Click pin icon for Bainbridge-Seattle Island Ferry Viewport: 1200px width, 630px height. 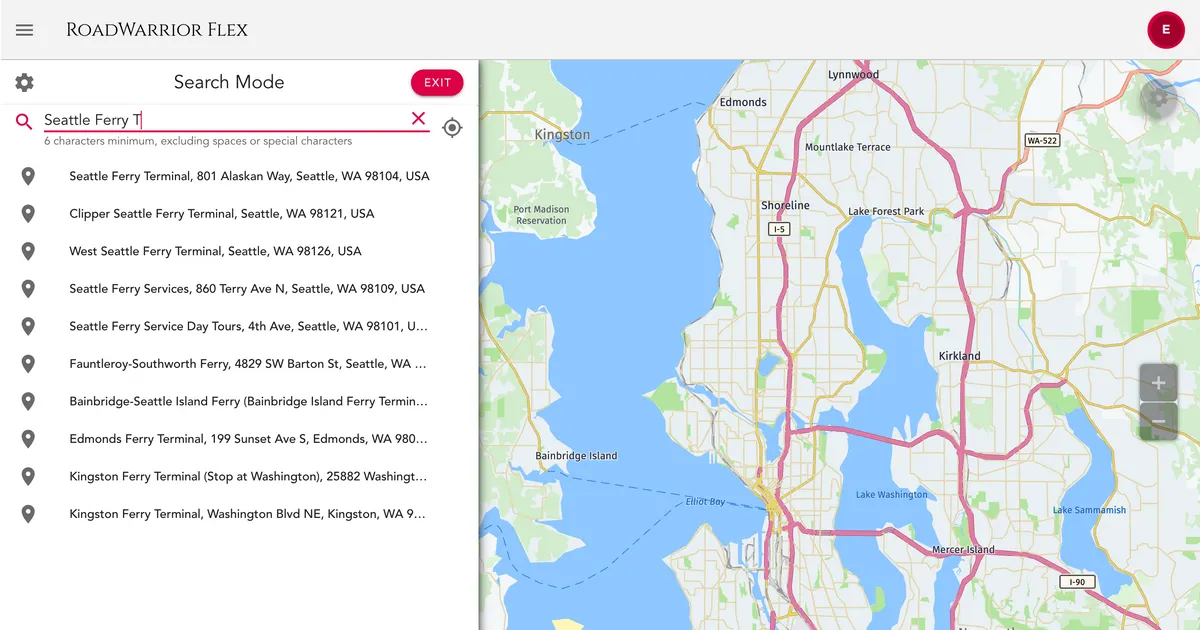28,401
